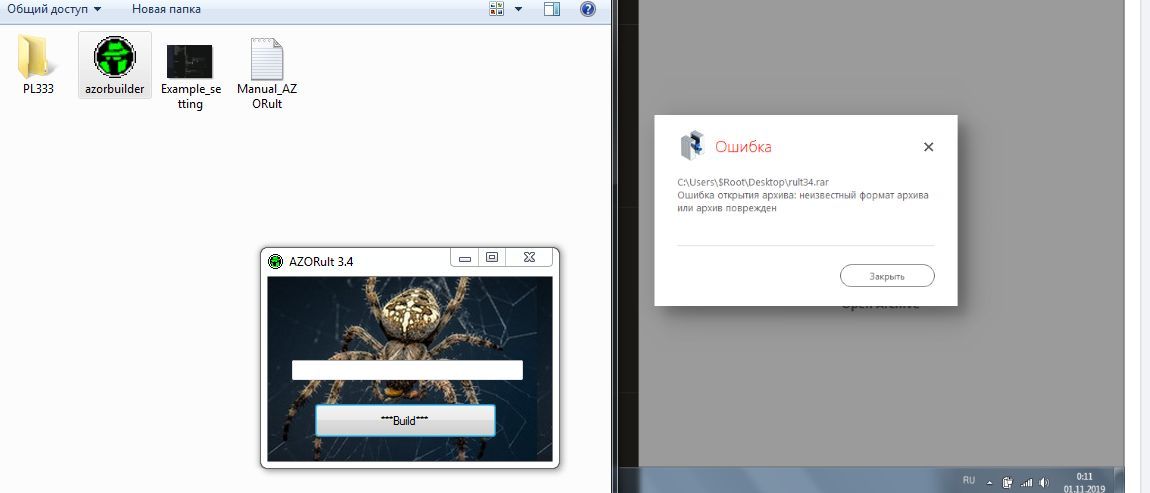Screen dimensions: 1150x493
Task: Click the Ошибка dialog title text
Action: point(743,147)
